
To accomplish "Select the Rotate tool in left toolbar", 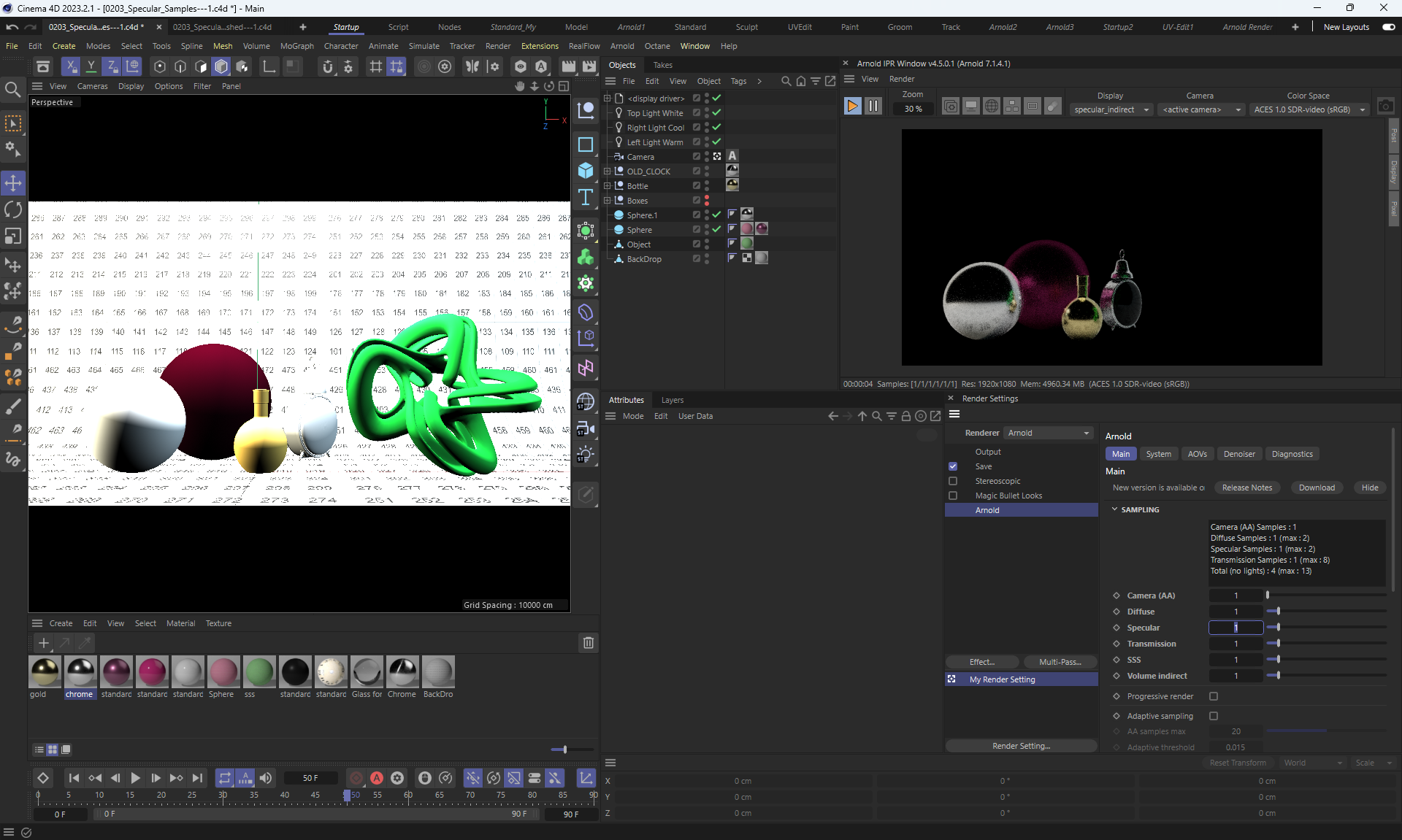I will tap(13, 209).
